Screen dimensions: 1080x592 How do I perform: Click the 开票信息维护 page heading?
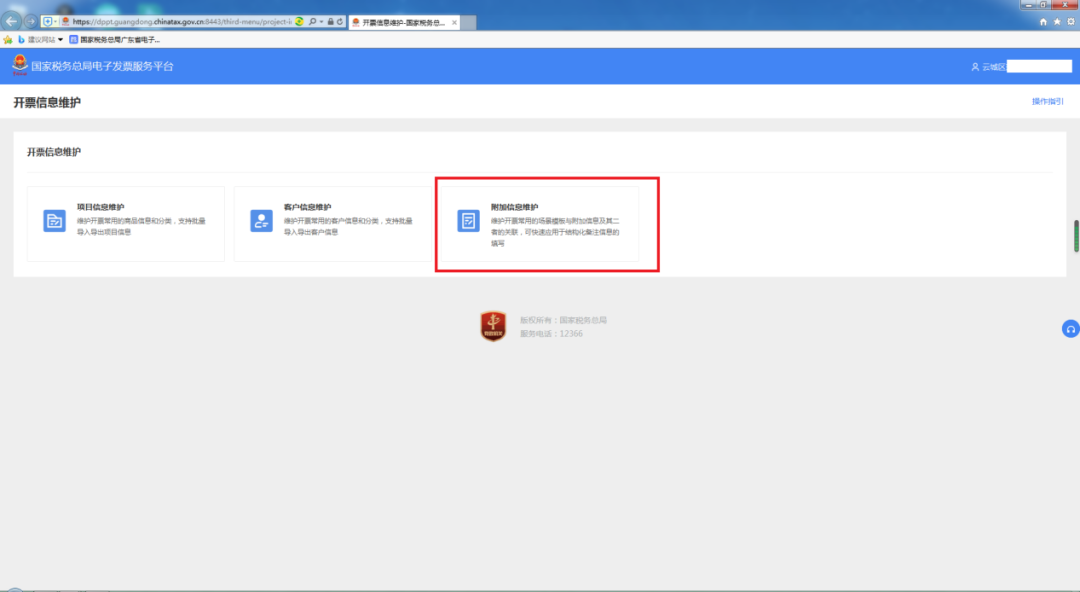point(47,102)
